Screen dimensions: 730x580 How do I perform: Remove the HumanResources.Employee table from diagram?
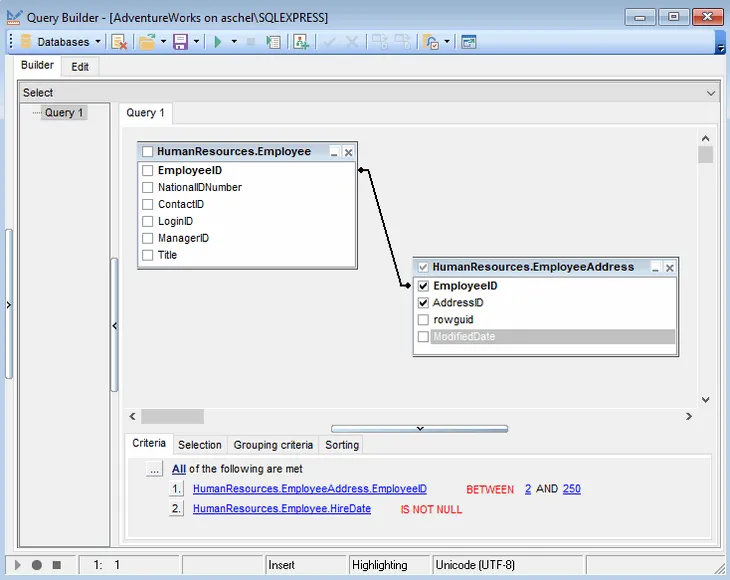tap(348, 152)
